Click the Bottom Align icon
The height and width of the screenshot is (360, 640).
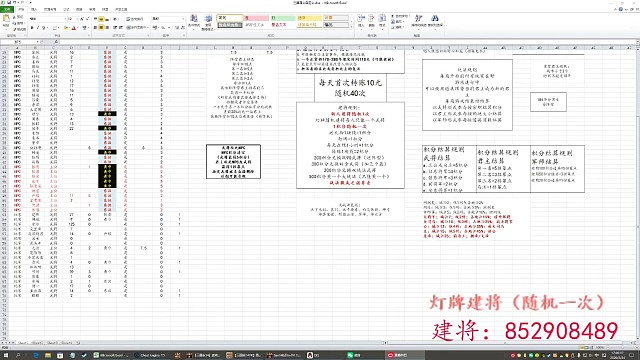(x=107, y=19)
